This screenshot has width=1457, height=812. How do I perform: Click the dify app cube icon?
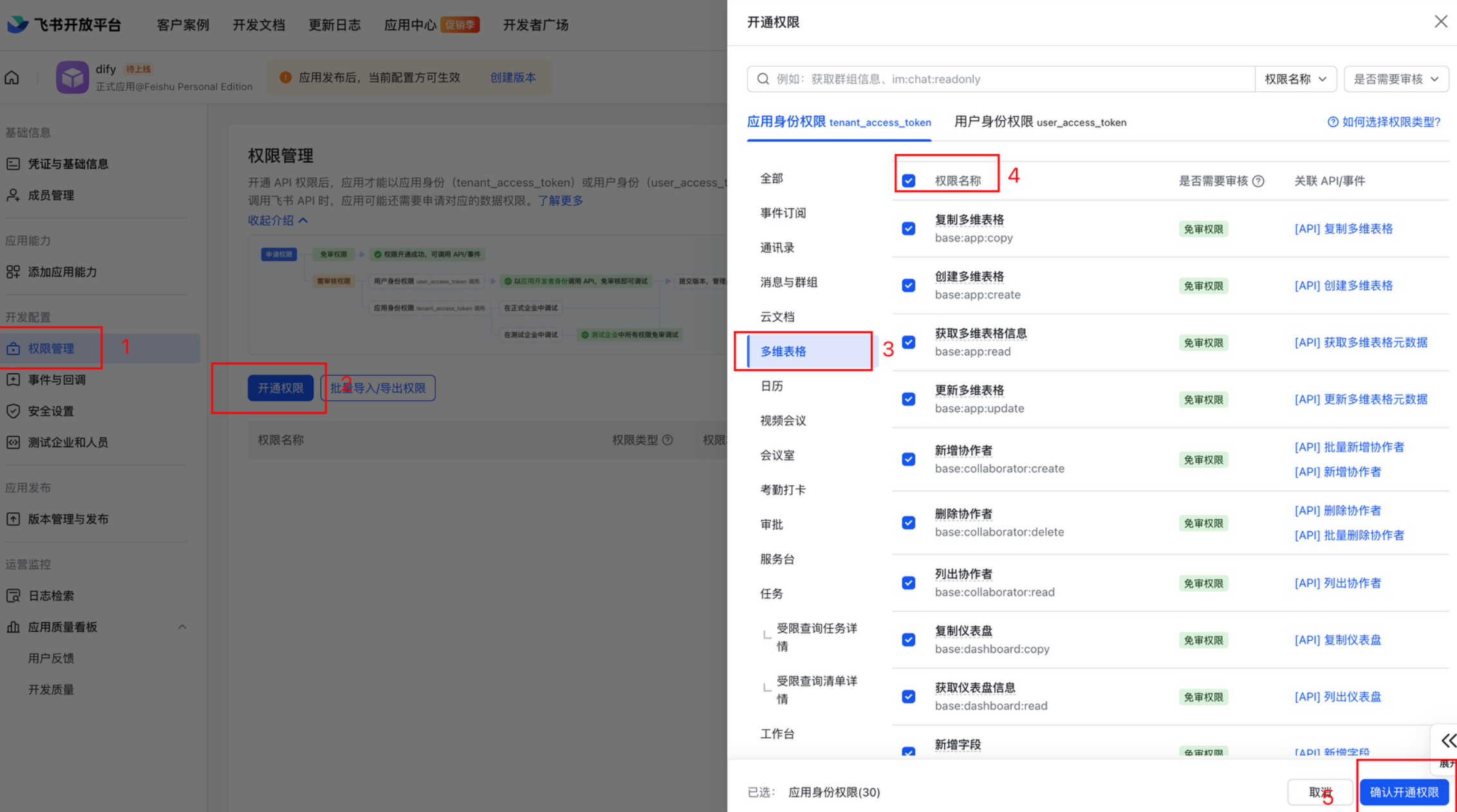click(72, 77)
